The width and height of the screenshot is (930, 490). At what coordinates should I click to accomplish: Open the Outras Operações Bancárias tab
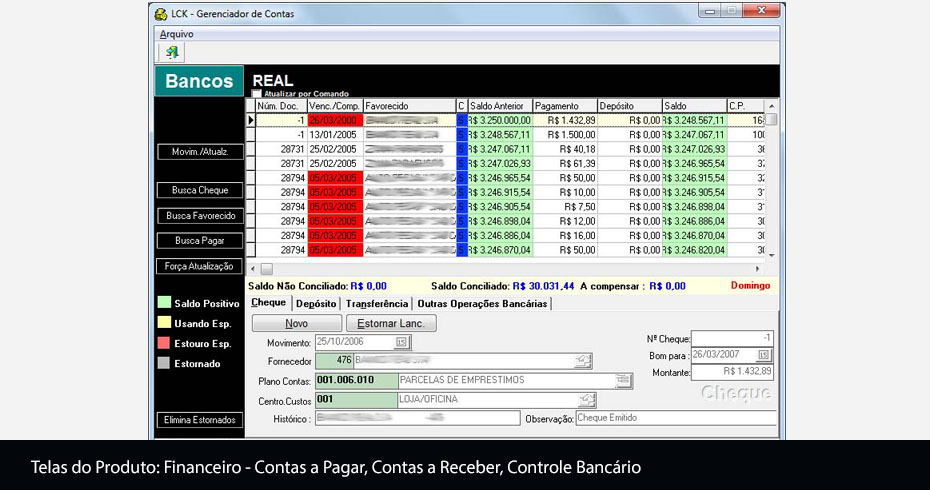(482, 304)
